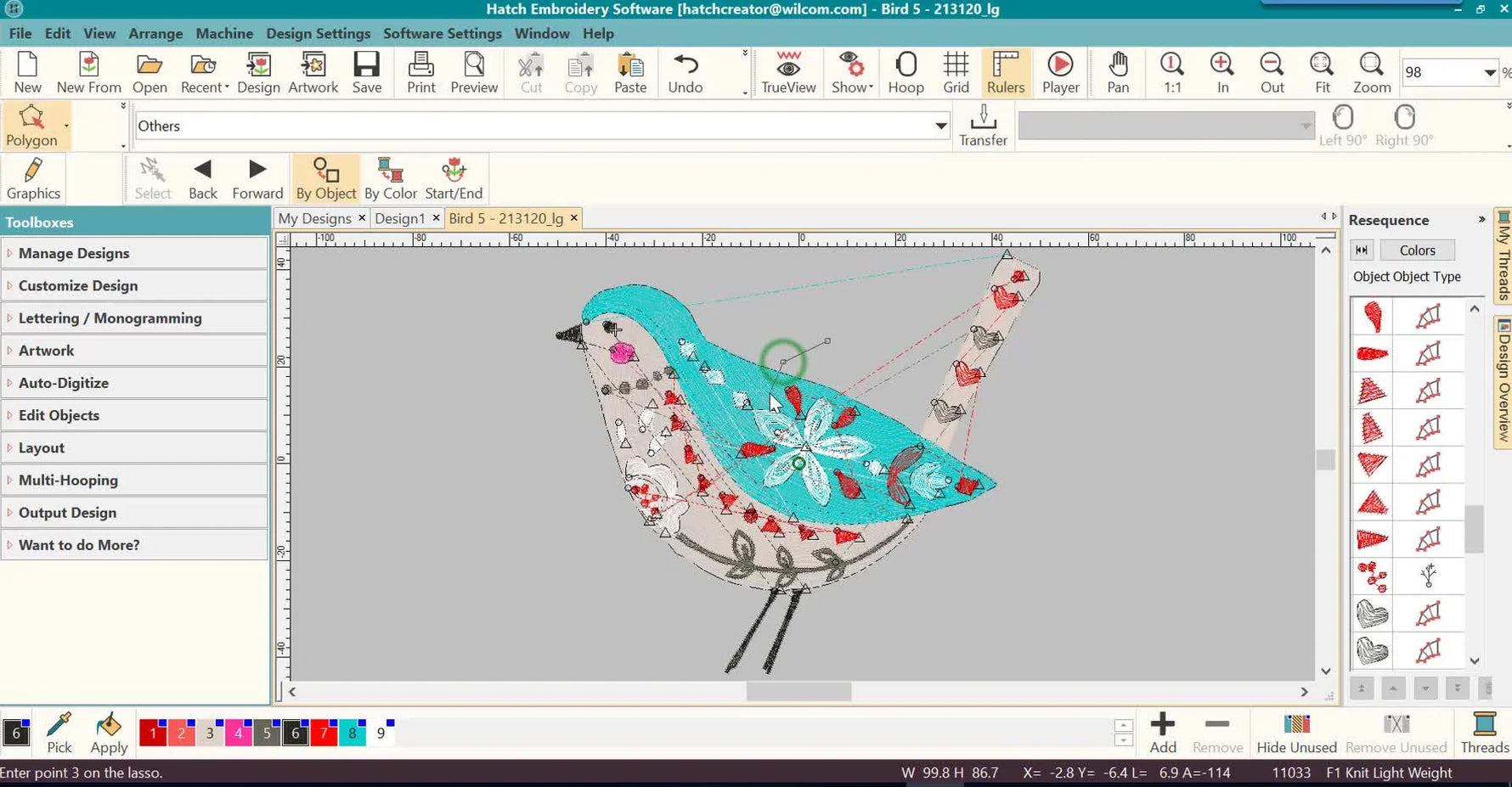Set zoom to 1:1
This screenshot has height=787, width=1512.
pos(1172,72)
